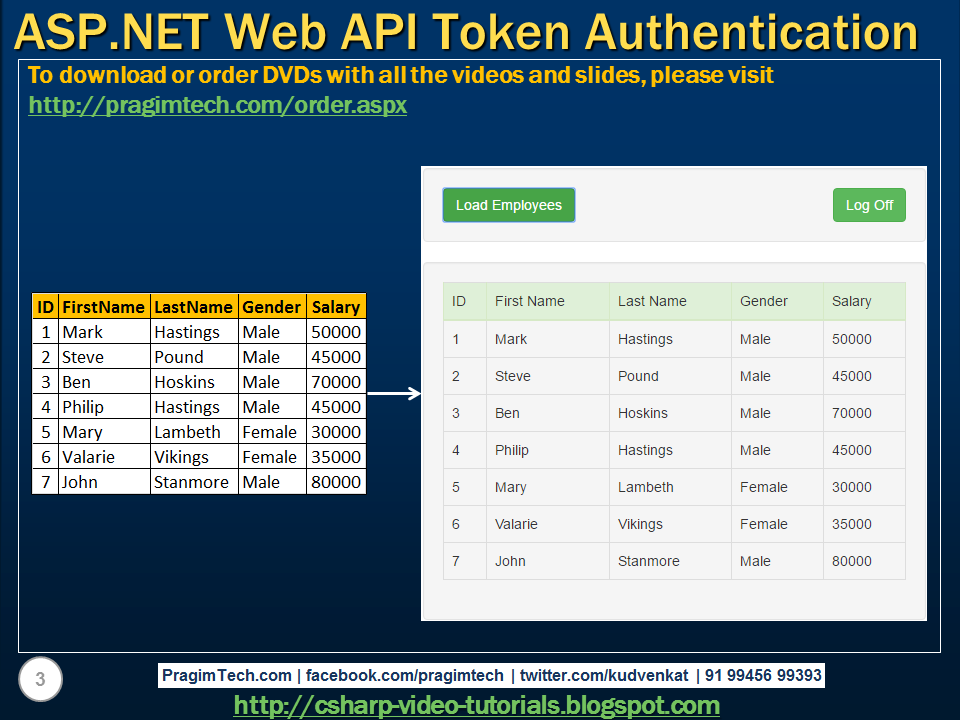The height and width of the screenshot is (720, 960).
Task: Click Ben in the orange-header table
Action: 76,382
